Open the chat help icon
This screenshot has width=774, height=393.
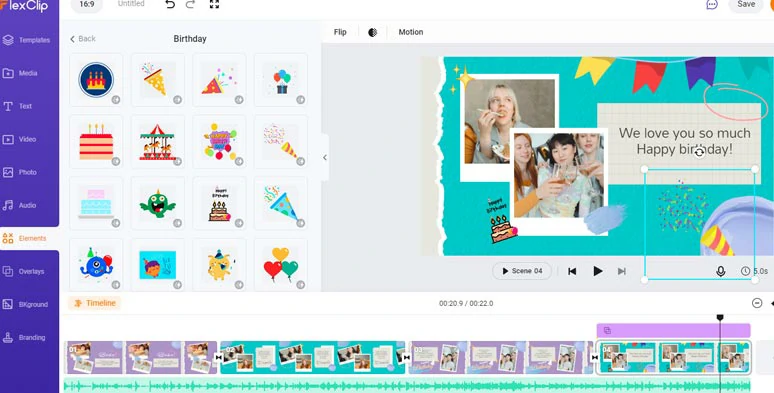tap(712, 4)
